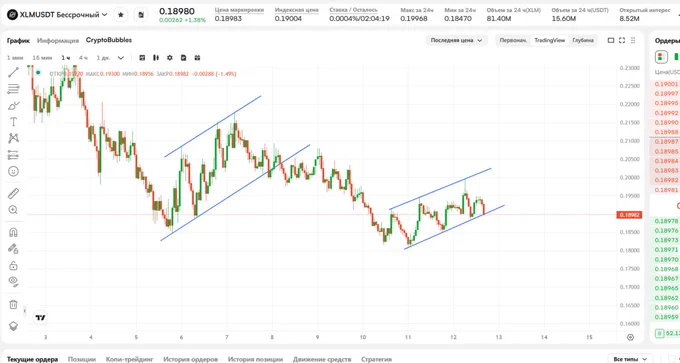Select the text annotation tool
The image size is (680, 363).
coord(13,122)
